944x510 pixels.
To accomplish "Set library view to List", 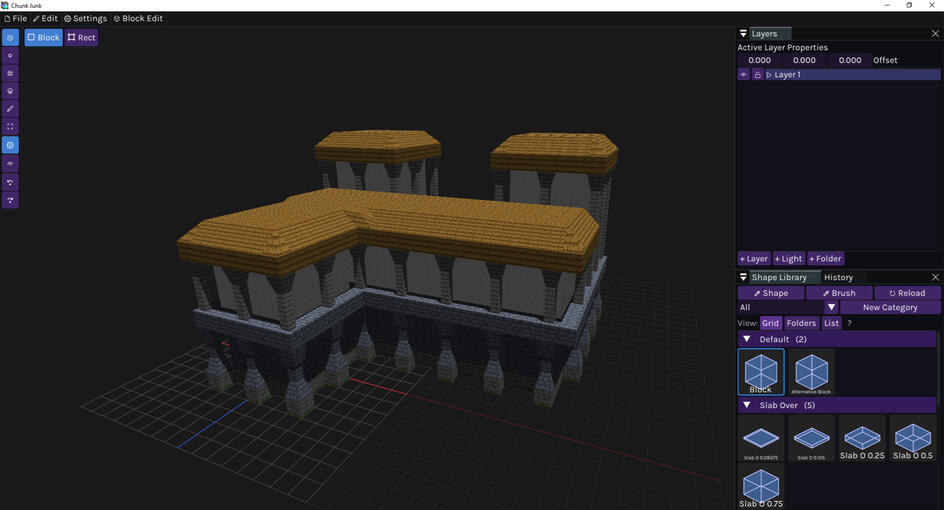I will 831,323.
